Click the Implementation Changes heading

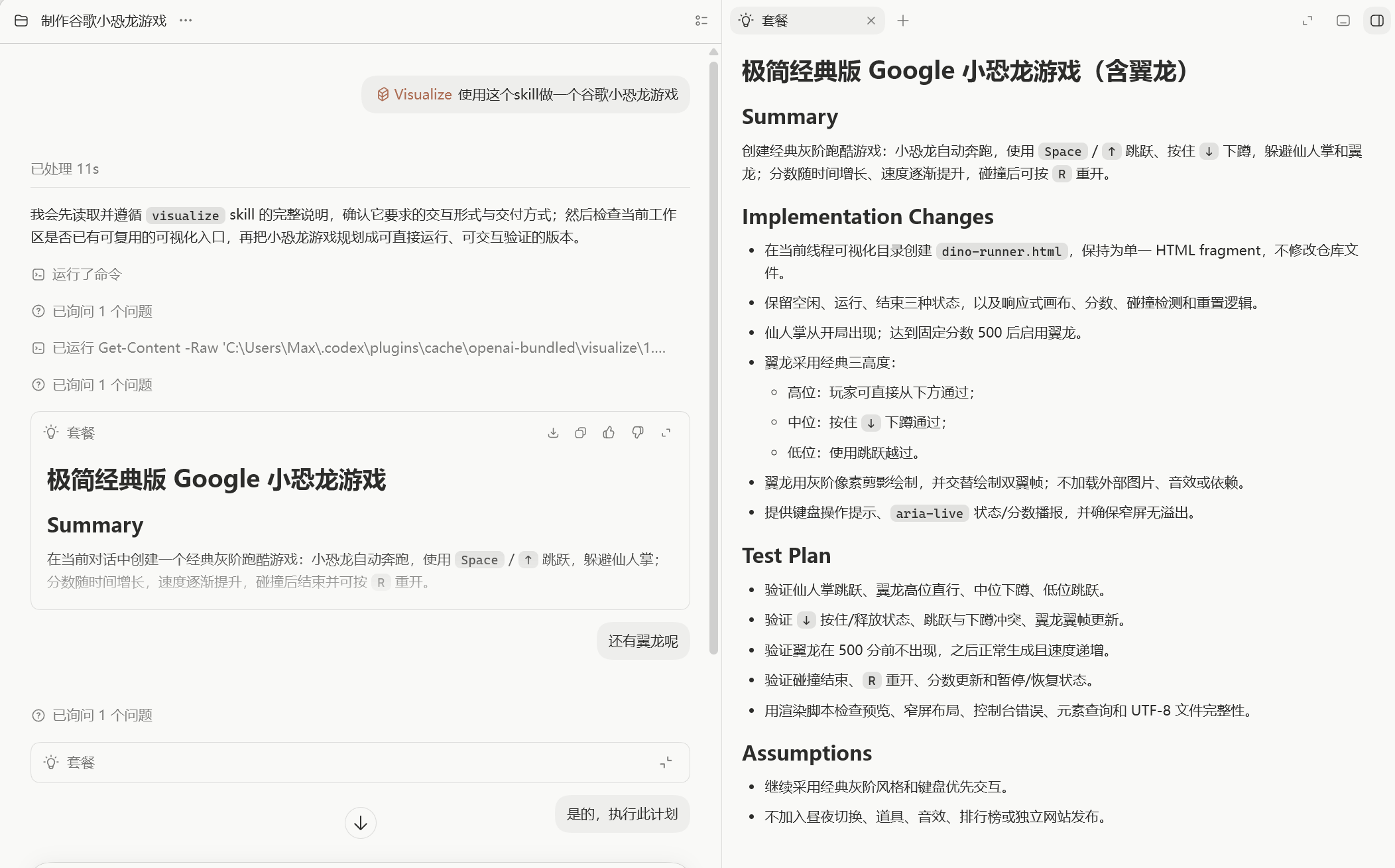tap(868, 217)
